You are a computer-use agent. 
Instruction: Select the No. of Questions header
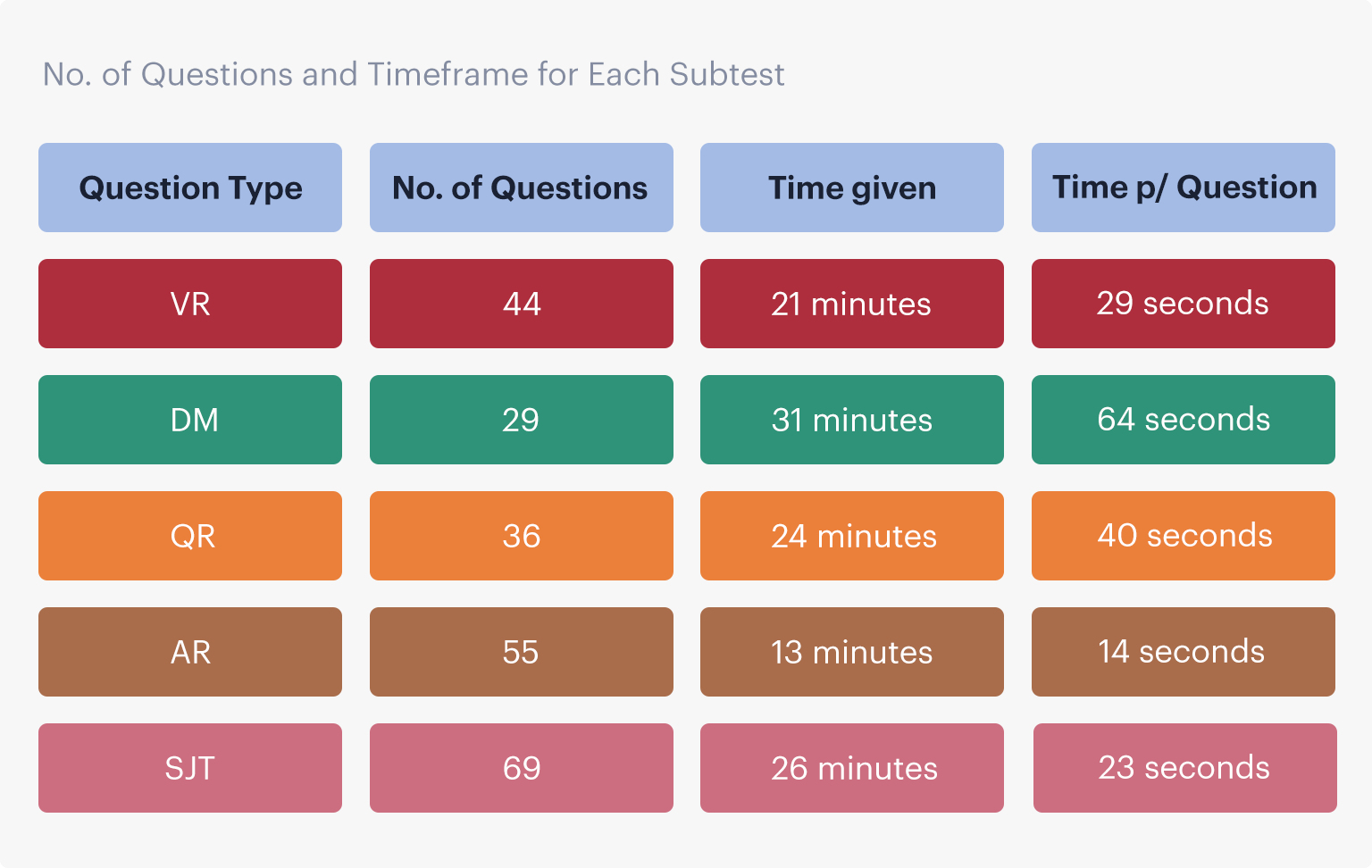tap(521, 188)
